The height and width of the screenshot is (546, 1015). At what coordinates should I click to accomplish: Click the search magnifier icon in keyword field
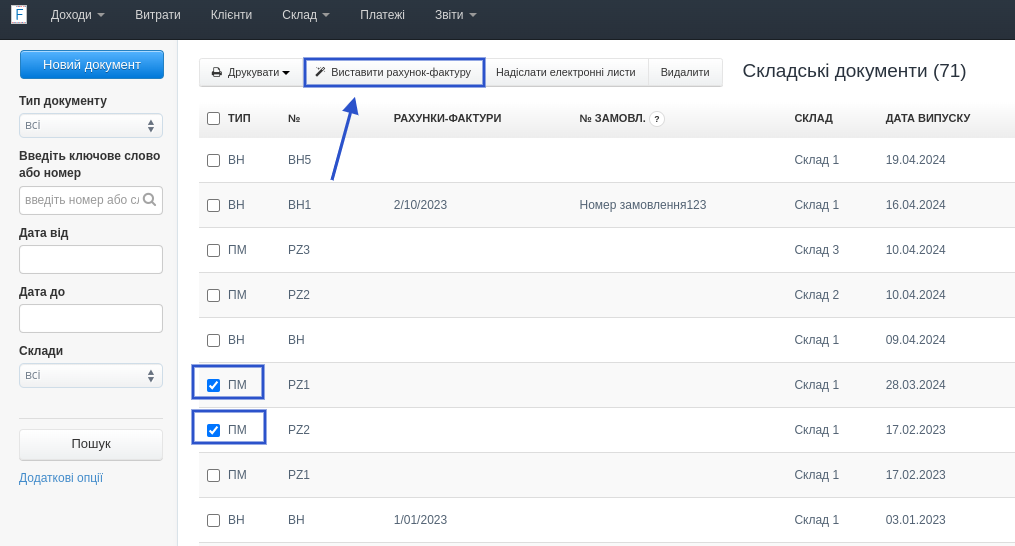149,200
